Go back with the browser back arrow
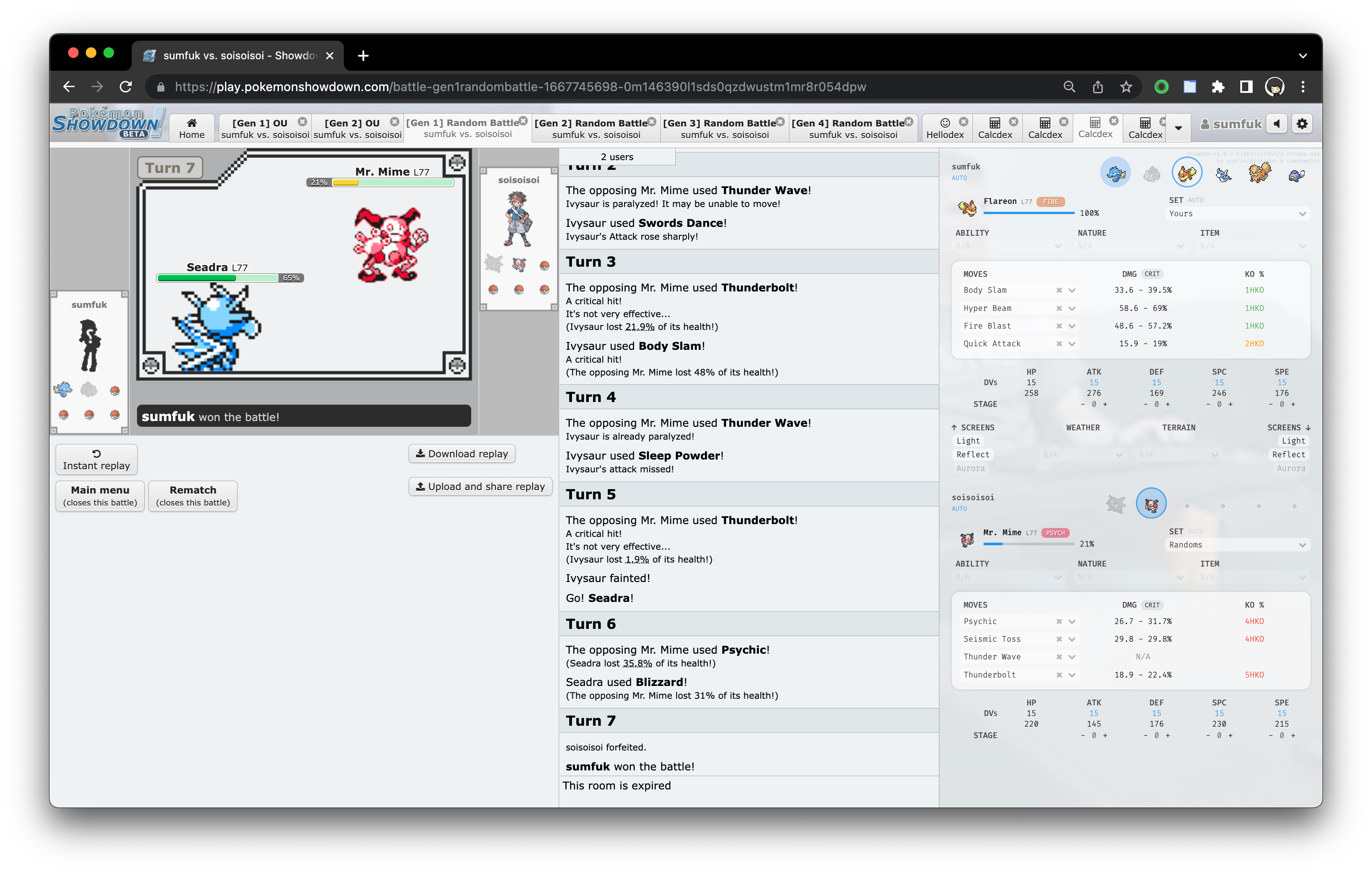The image size is (1372, 873). [69, 87]
